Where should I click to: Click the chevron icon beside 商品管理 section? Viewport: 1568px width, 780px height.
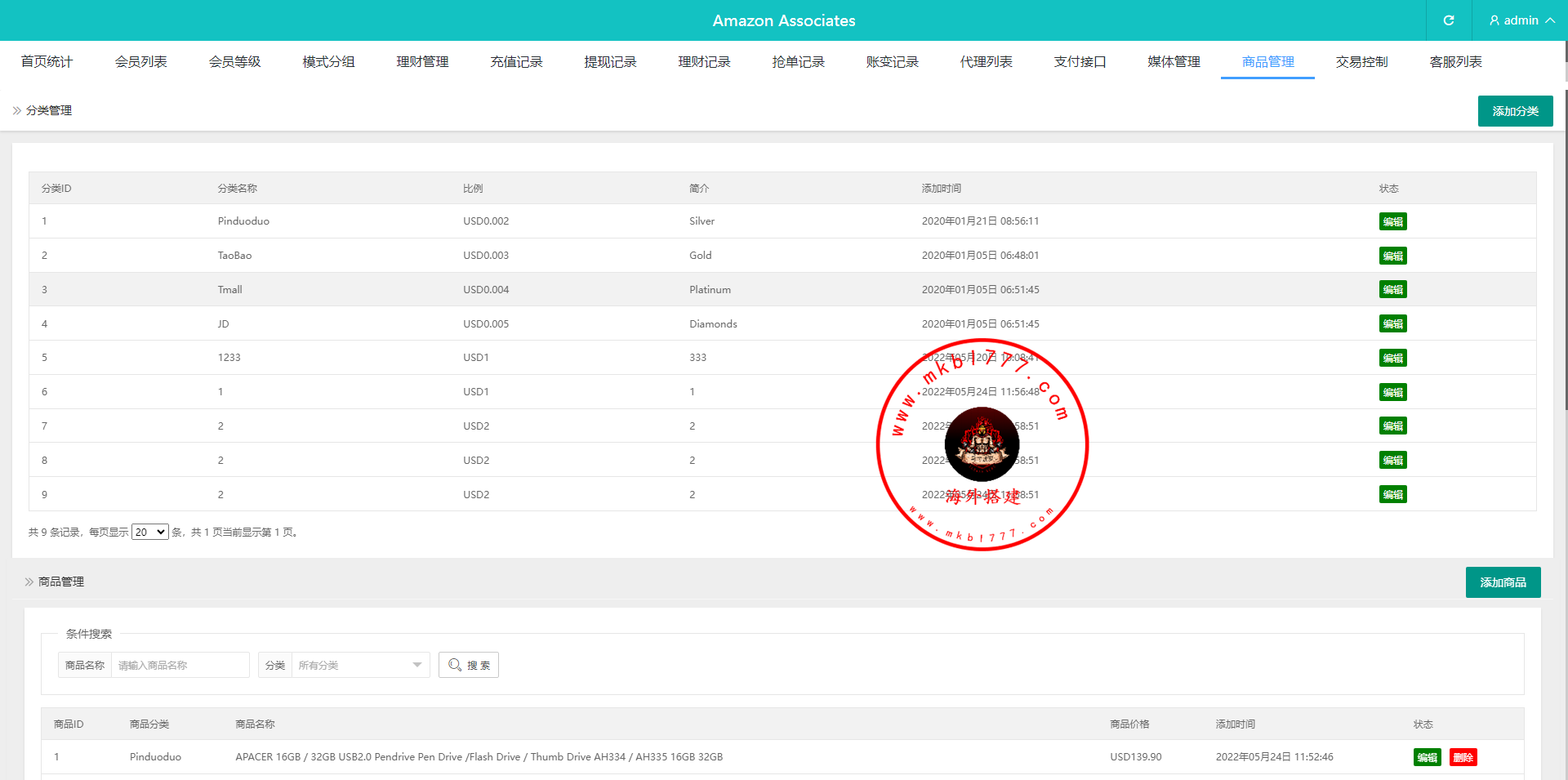tap(29, 582)
